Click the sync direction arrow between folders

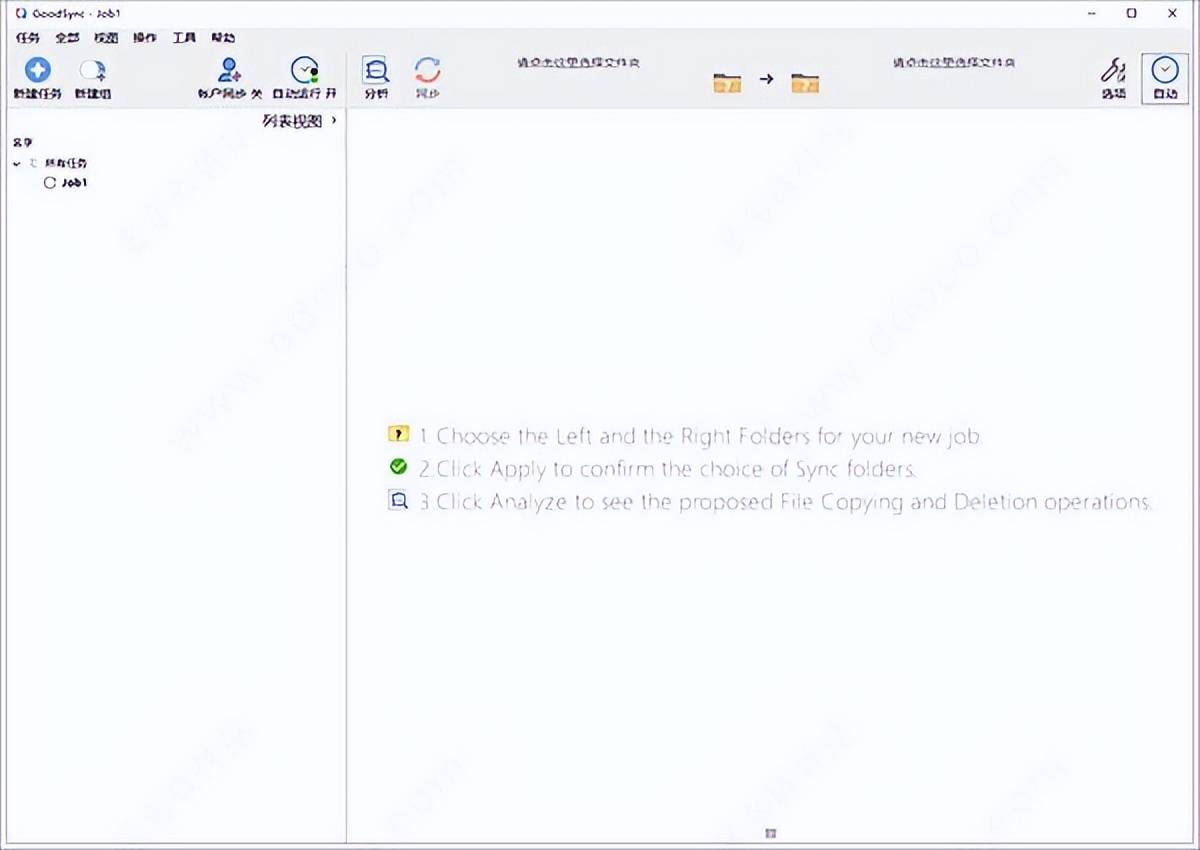pyautogui.click(x=766, y=79)
